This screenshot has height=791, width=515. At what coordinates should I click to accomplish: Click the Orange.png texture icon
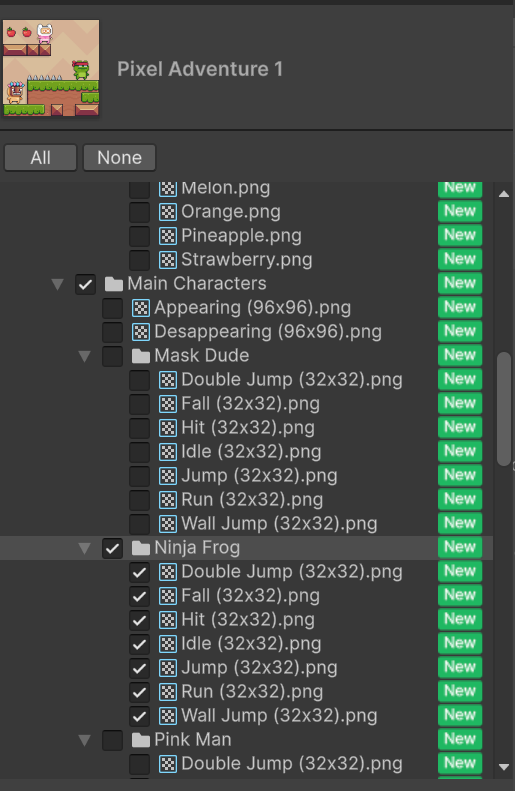[168, 212]
